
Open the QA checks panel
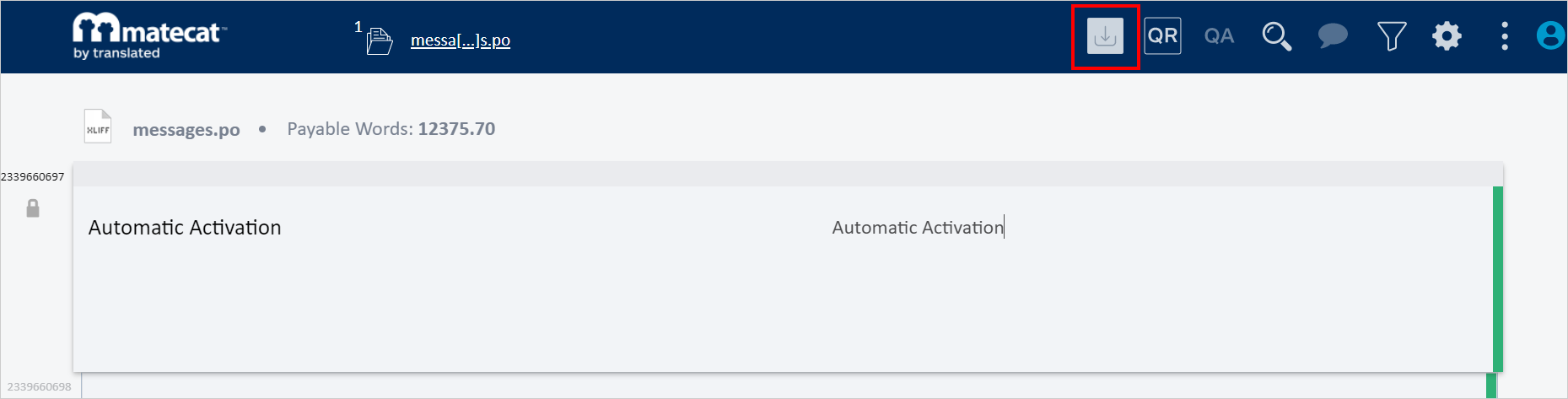pyautogui.click(x=1219, y=36)
